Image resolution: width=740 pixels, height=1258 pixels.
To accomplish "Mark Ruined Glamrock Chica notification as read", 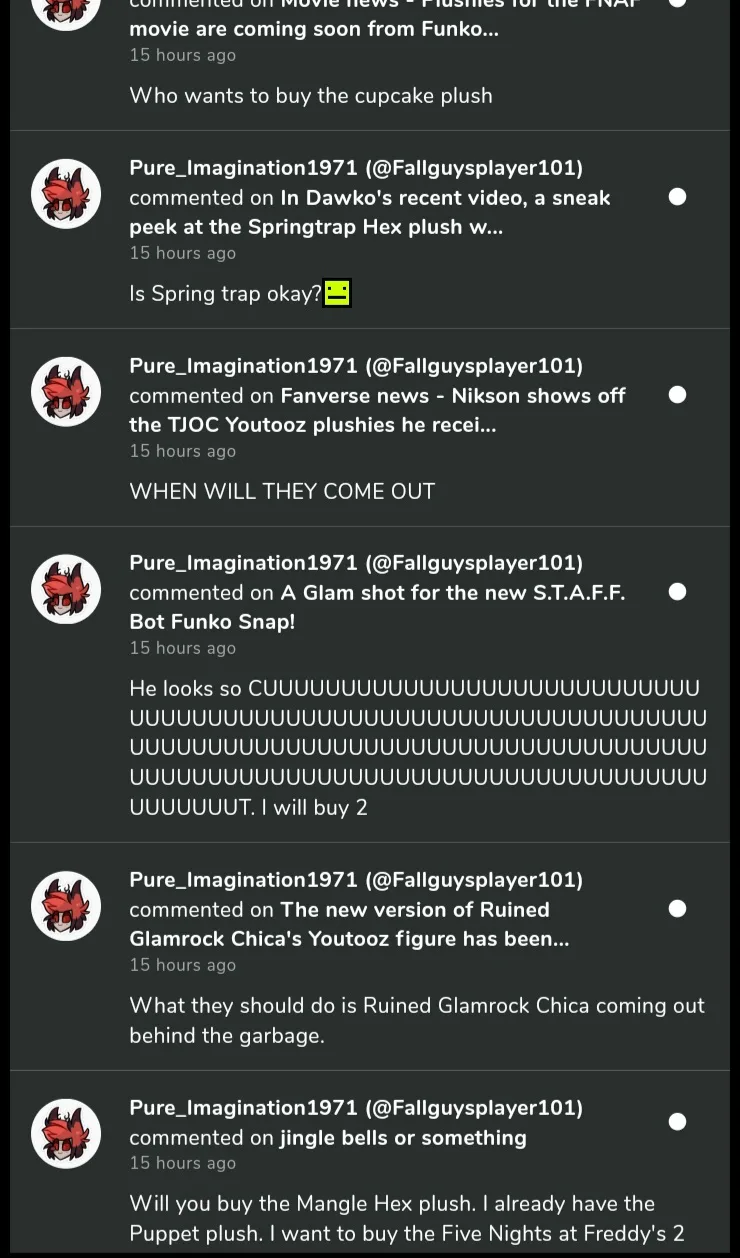I will tap(677, 908).
